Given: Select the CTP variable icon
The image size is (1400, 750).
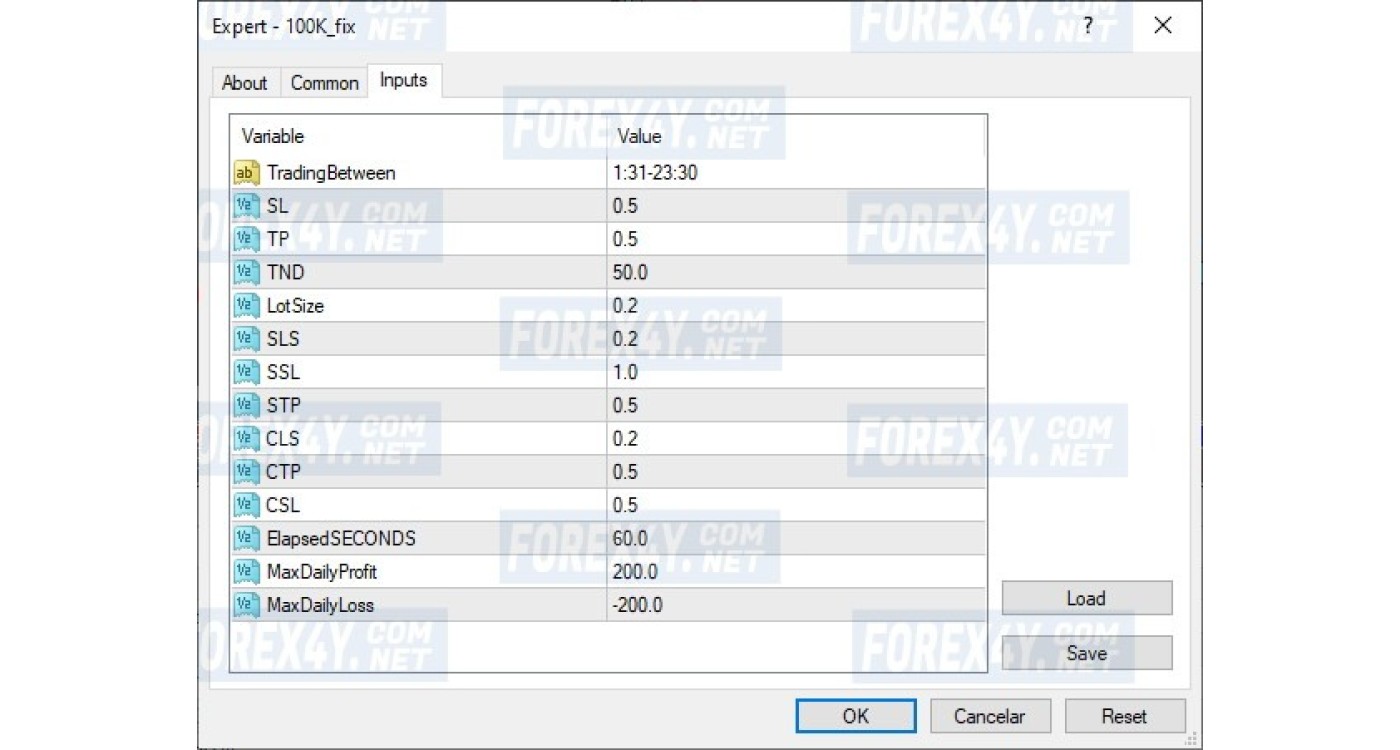Looking at the screenshot, I should click(x=246, y=471).
